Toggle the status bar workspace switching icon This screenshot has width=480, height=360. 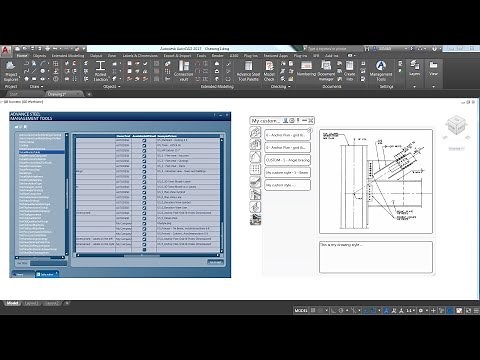421,310
